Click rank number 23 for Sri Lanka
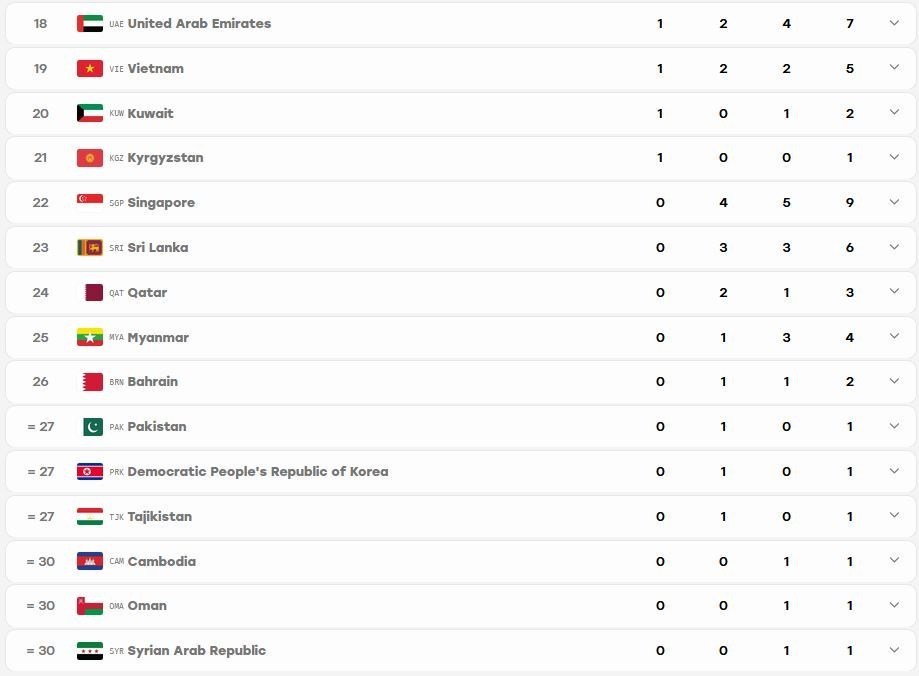Screen dimensions: 919x676 click(x=40, y=247)
